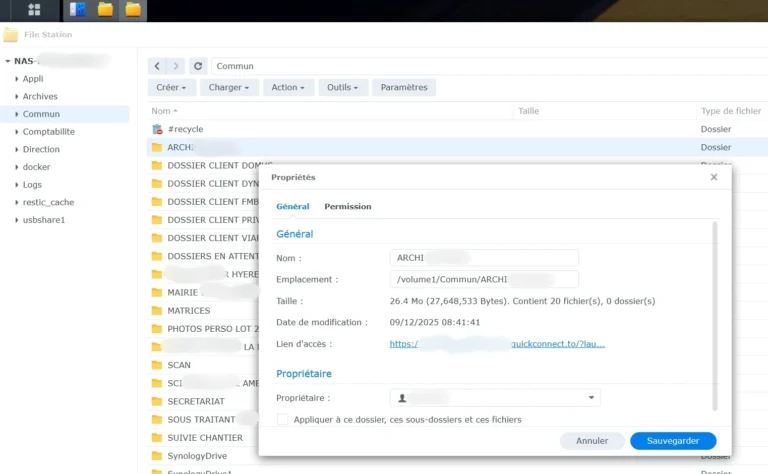Expand the Comptabilite tree arrow
This screenshot has height=474, width=768.
(x=17, y=132)
